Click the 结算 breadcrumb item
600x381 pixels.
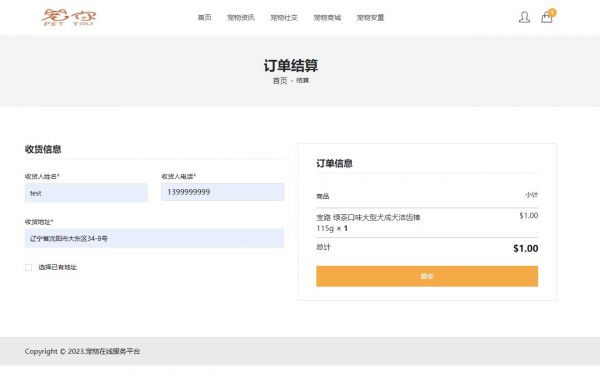[303, 81]
